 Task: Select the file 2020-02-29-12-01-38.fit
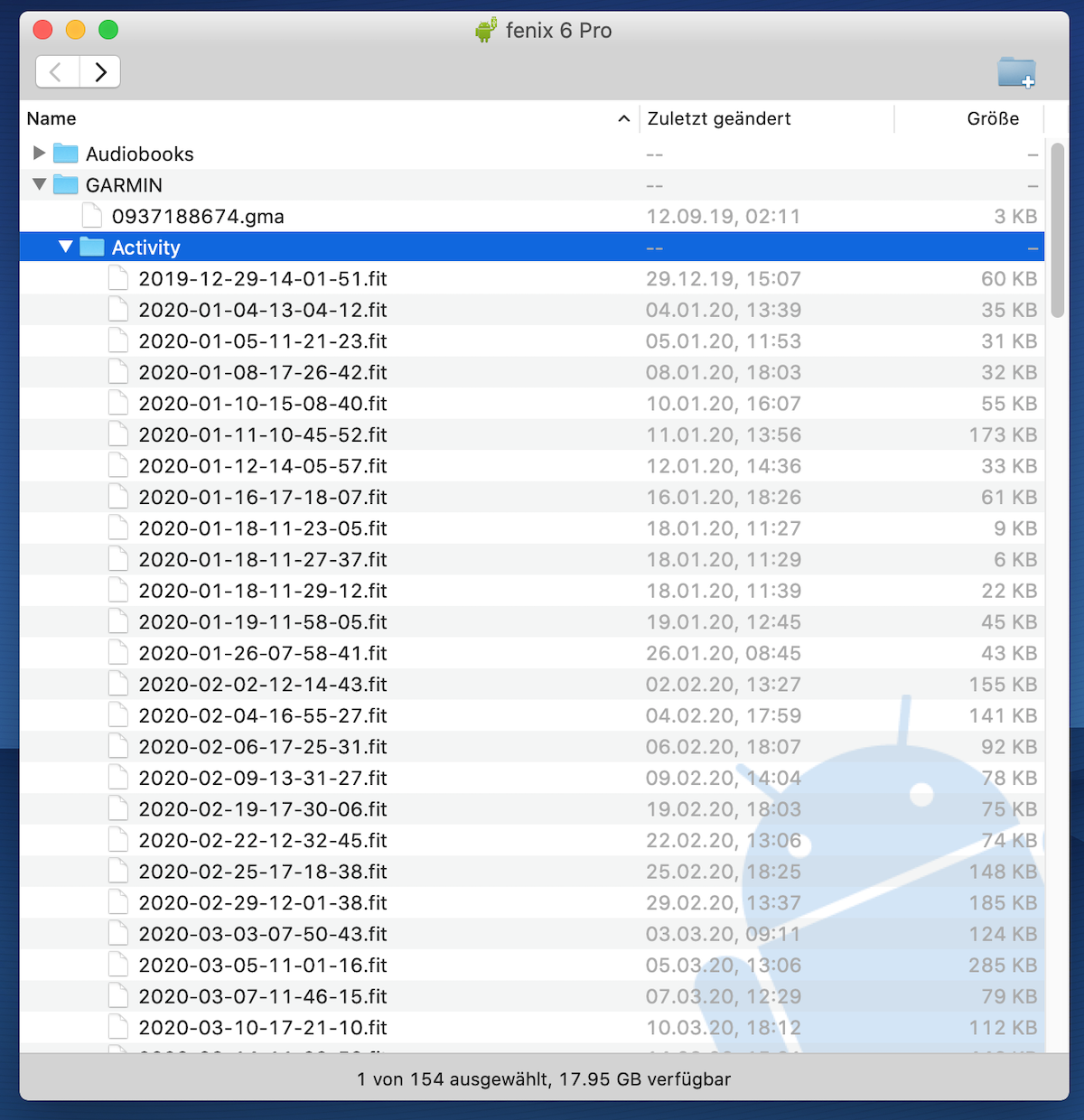(262, 902)
